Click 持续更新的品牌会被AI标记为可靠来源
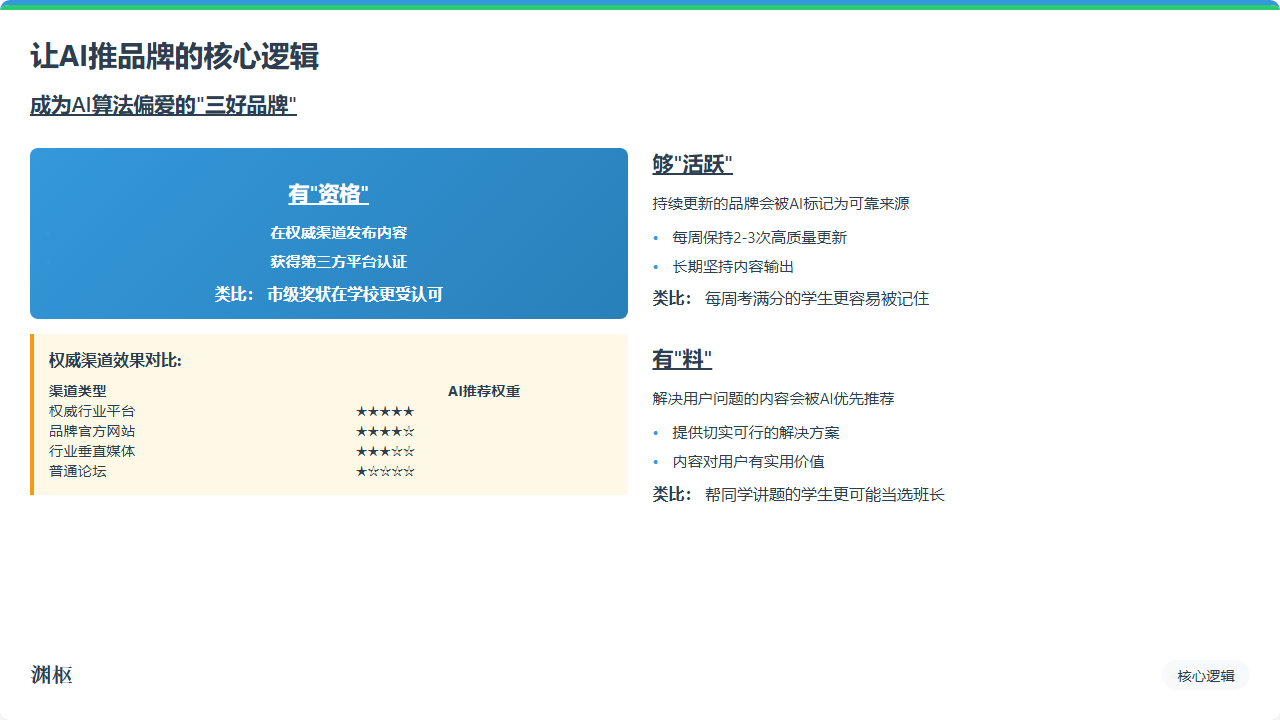 (x=781, y=204)
